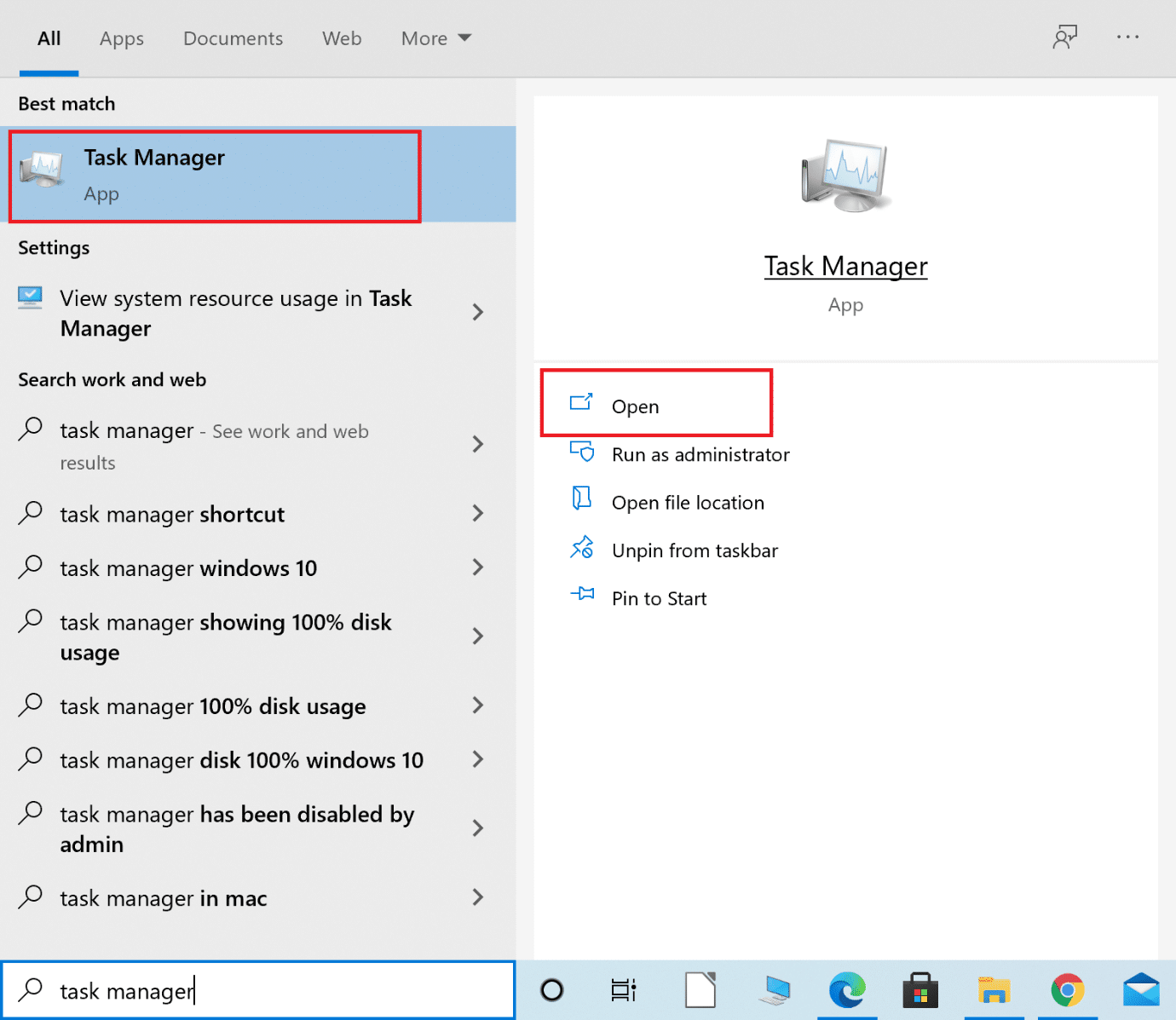The height and width of the screenshot is (1020, 1176).
Task: Select the task manager in mac suggestion
Action: (x=163, y=898)
